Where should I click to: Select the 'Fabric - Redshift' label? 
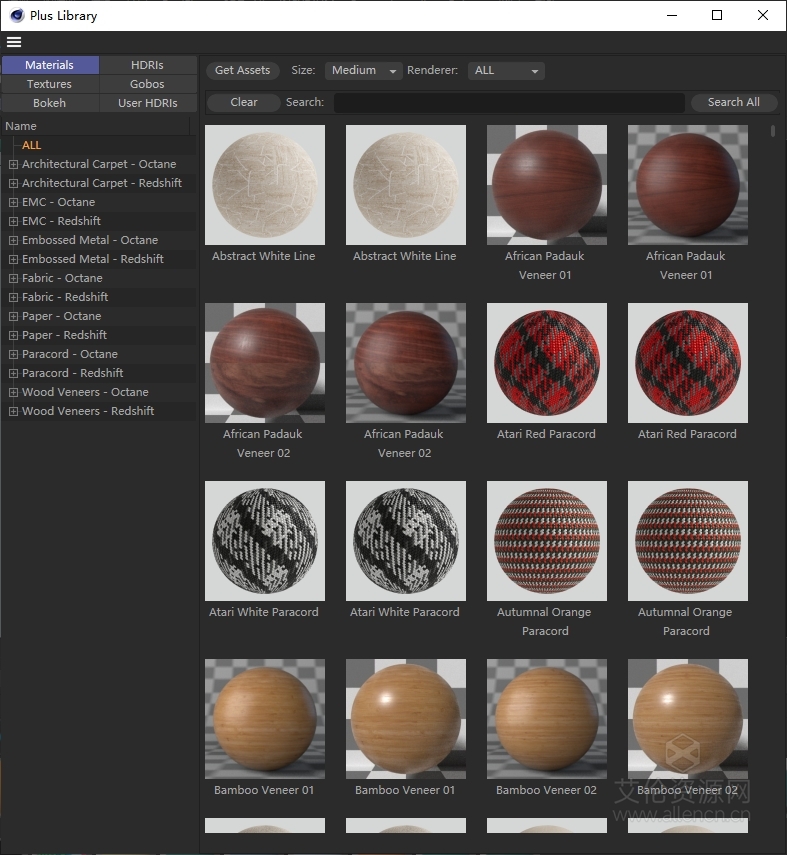tap(65, 297)
